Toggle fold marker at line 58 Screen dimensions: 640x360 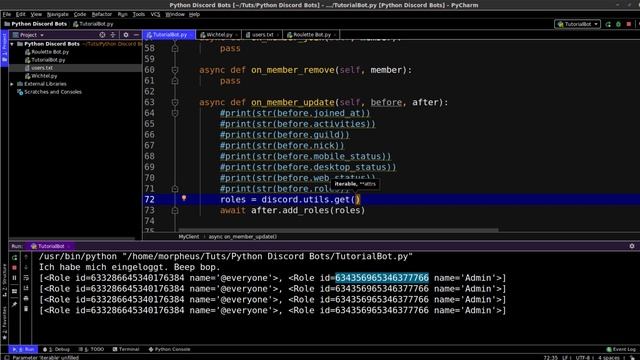(175, 49)
